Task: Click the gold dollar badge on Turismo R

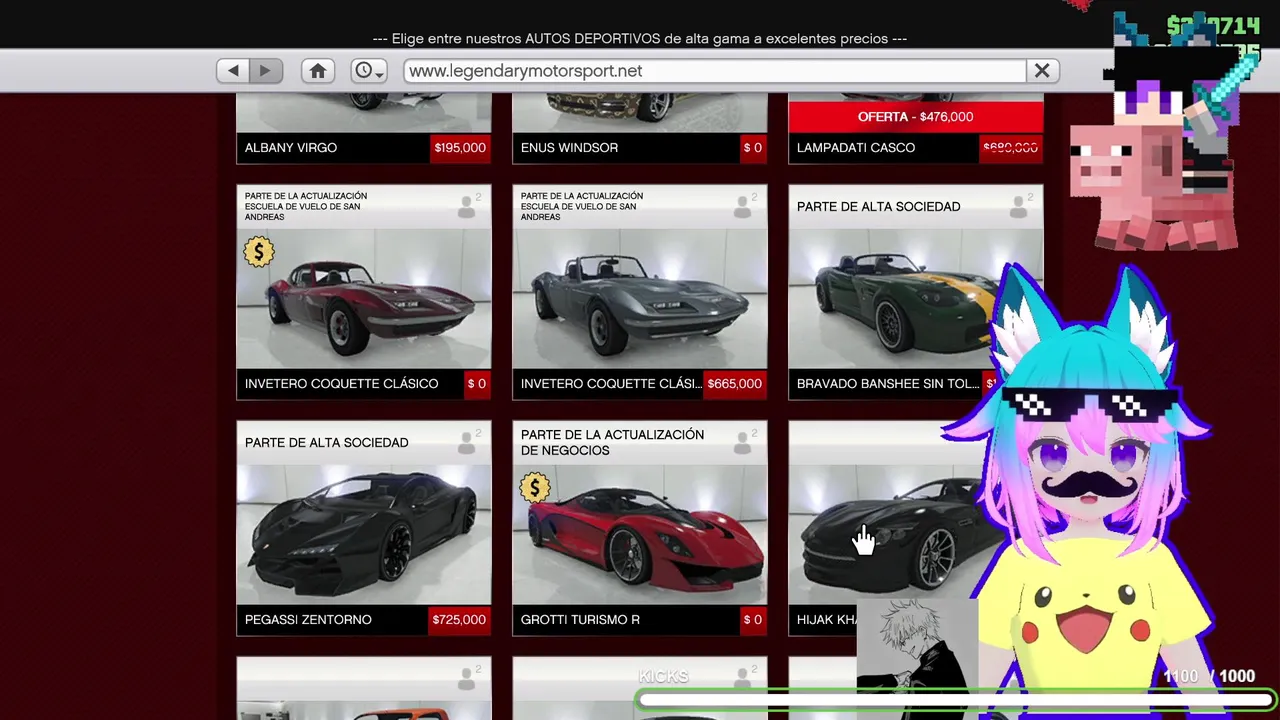Action: (534, 488)
